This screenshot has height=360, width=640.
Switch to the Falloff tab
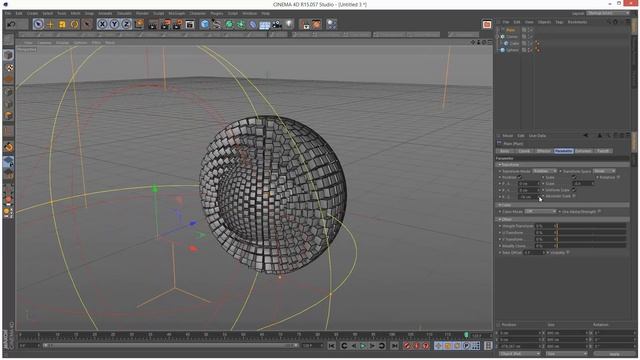coord(602,151)
